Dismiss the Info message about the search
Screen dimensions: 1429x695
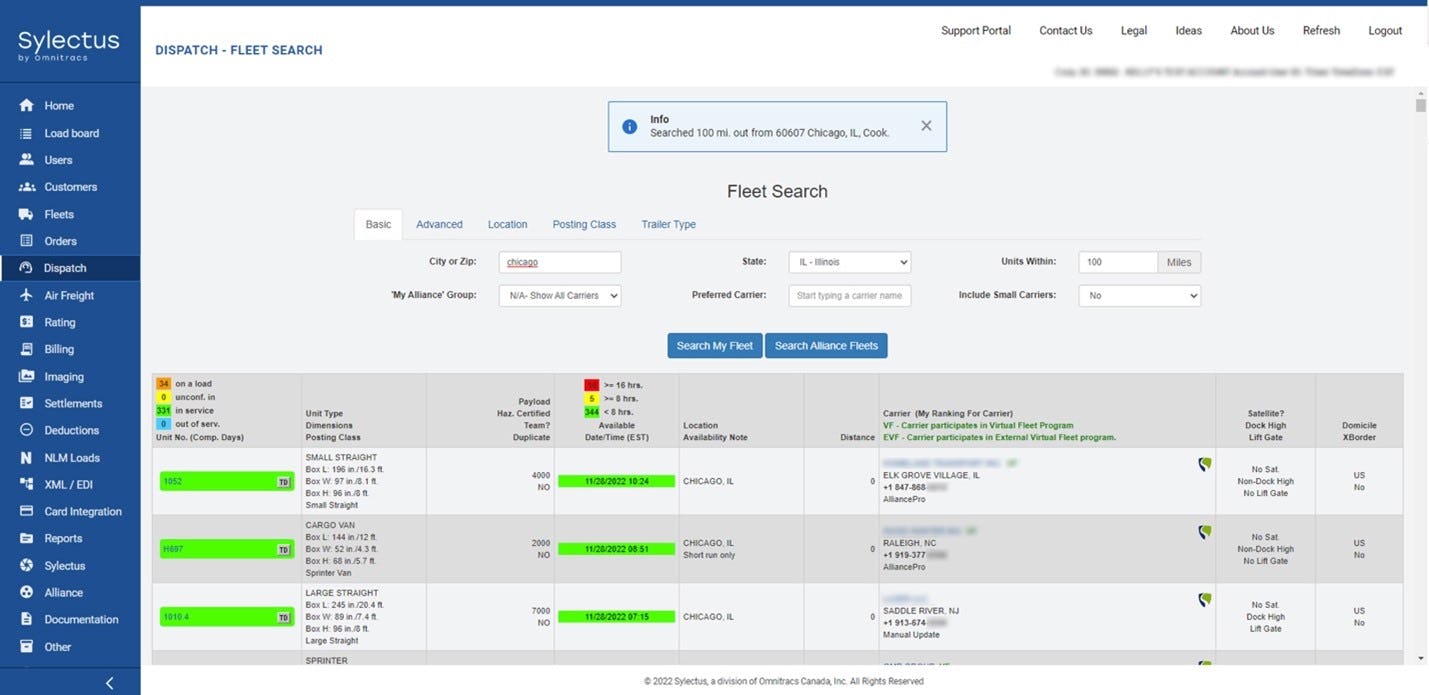pos(925,125)
